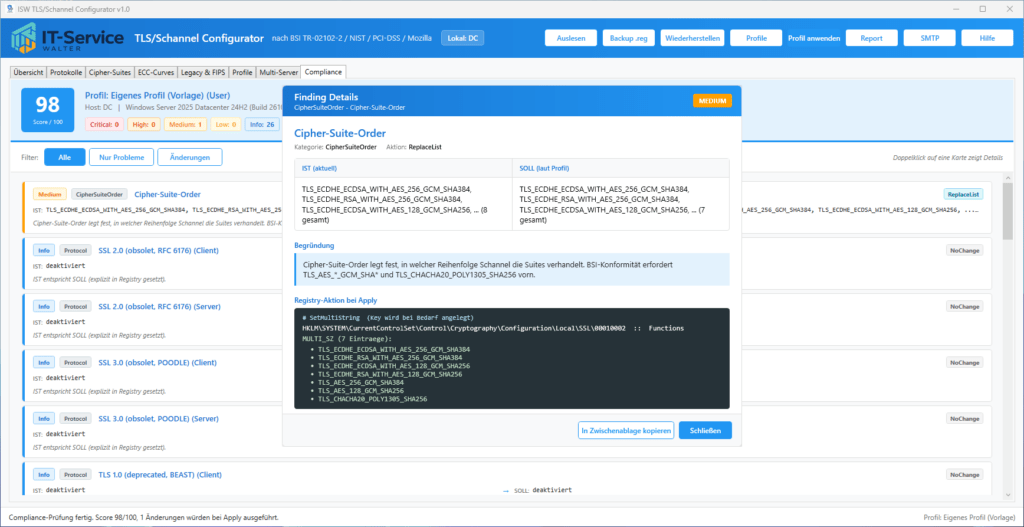Open the SSL 3.0 POODLE (Server) card
Viewport: 1024px width, 527px height.
pyautogui.click(x=506, y=430)
